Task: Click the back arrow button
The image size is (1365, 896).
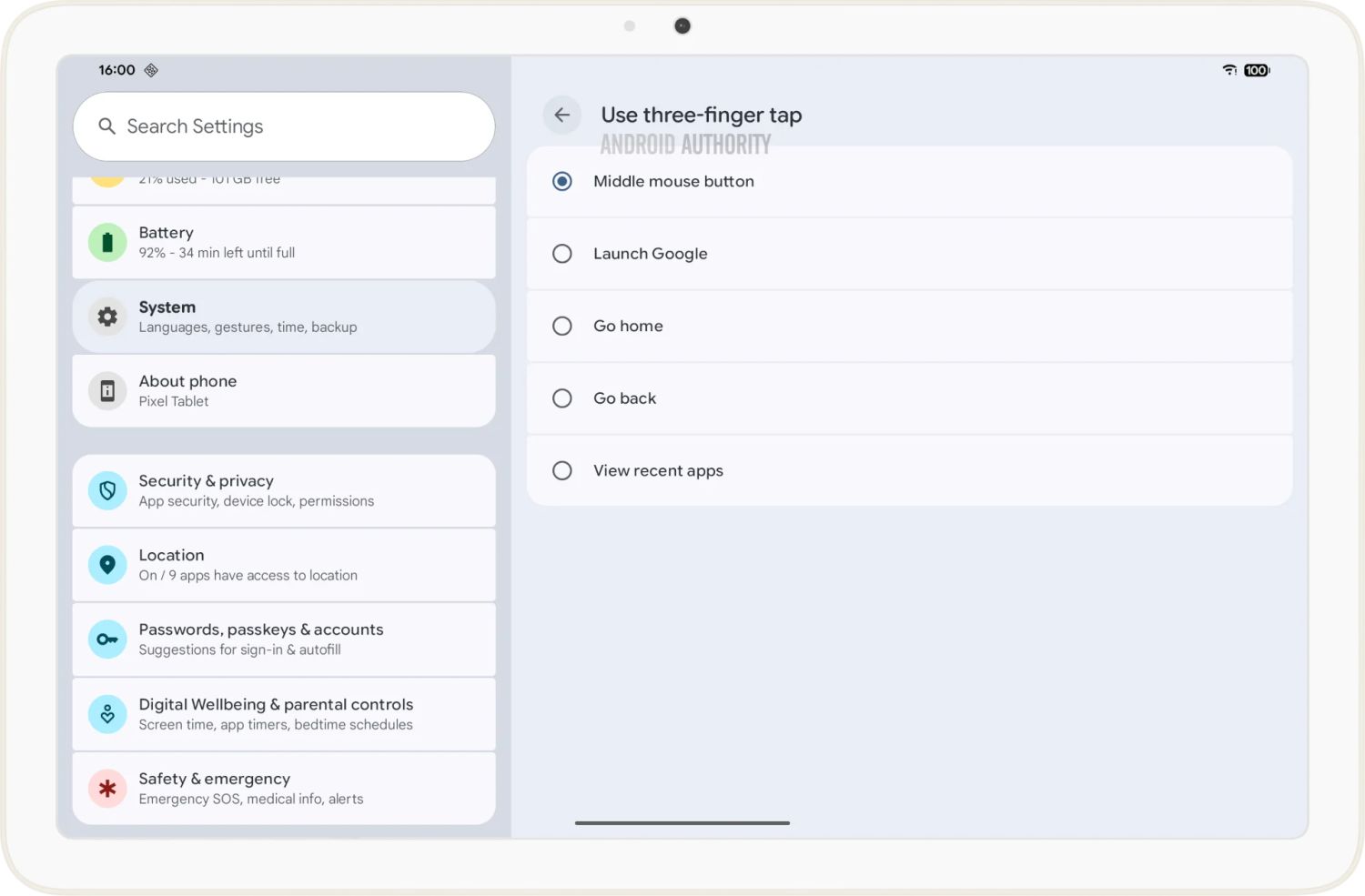Action: pyautogui.click(x=561, y=116)
